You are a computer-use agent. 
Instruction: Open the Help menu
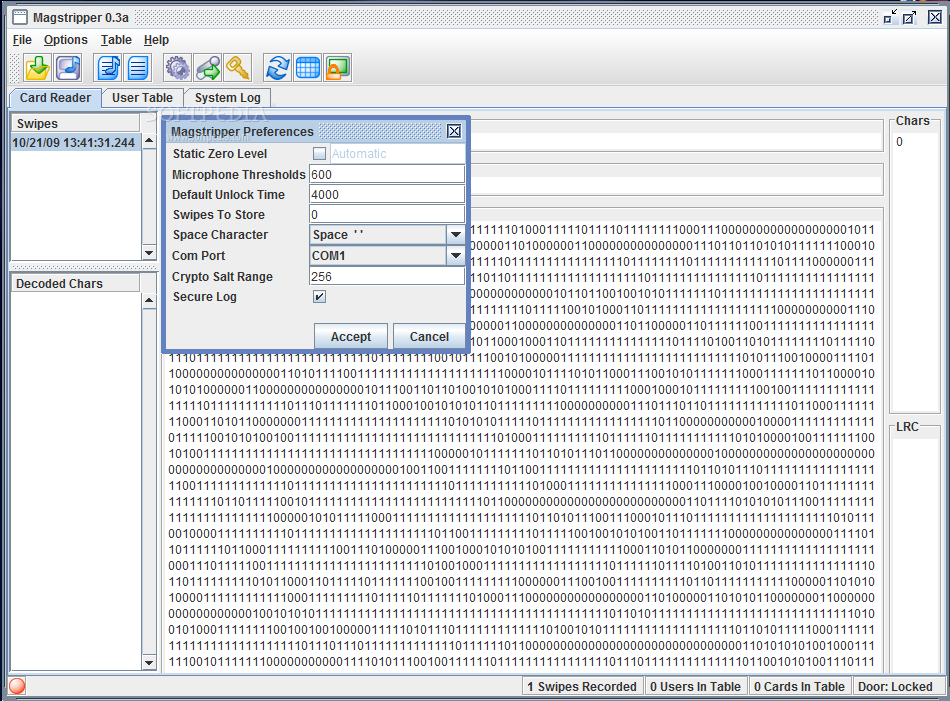(156, 40)
